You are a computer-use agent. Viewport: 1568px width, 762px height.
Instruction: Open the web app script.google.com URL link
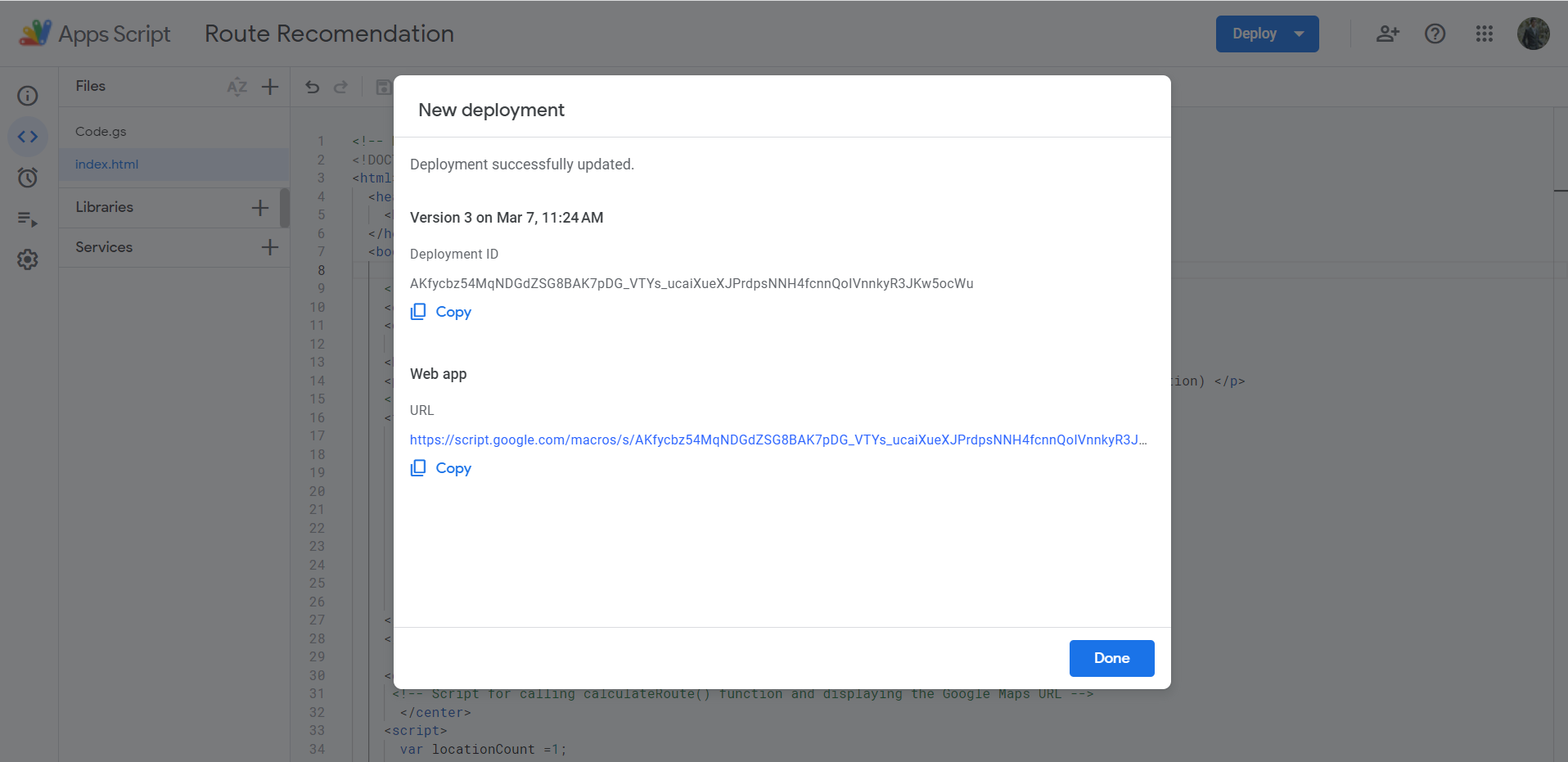(778, 440)
